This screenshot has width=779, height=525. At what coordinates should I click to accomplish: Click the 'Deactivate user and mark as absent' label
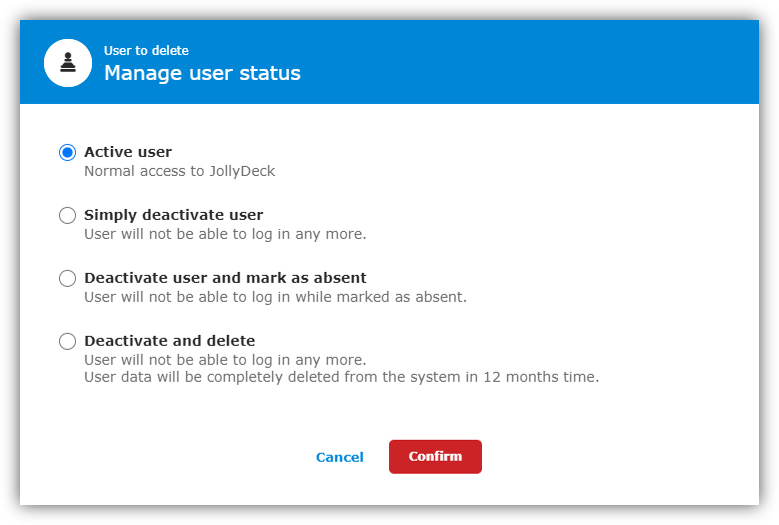click(225, 278)
